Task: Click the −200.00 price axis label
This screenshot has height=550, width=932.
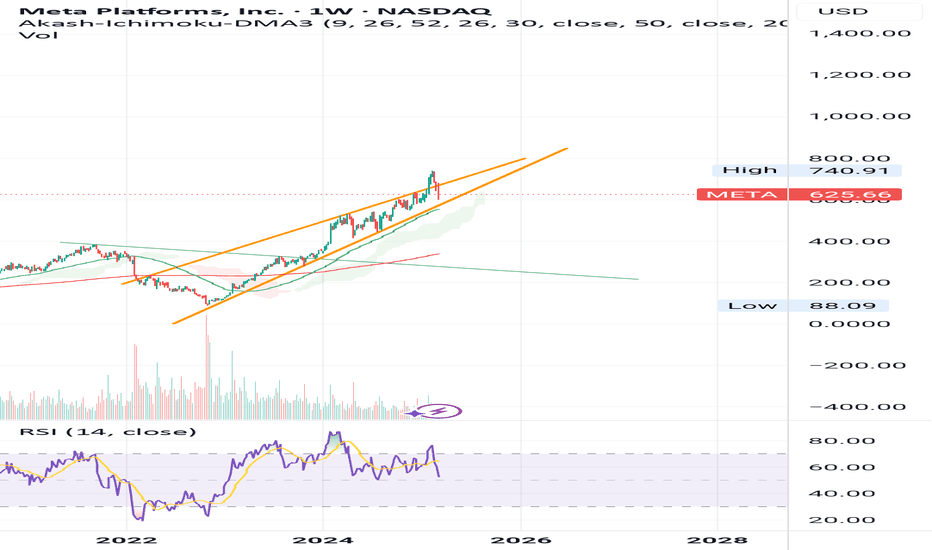Action: 858,365
